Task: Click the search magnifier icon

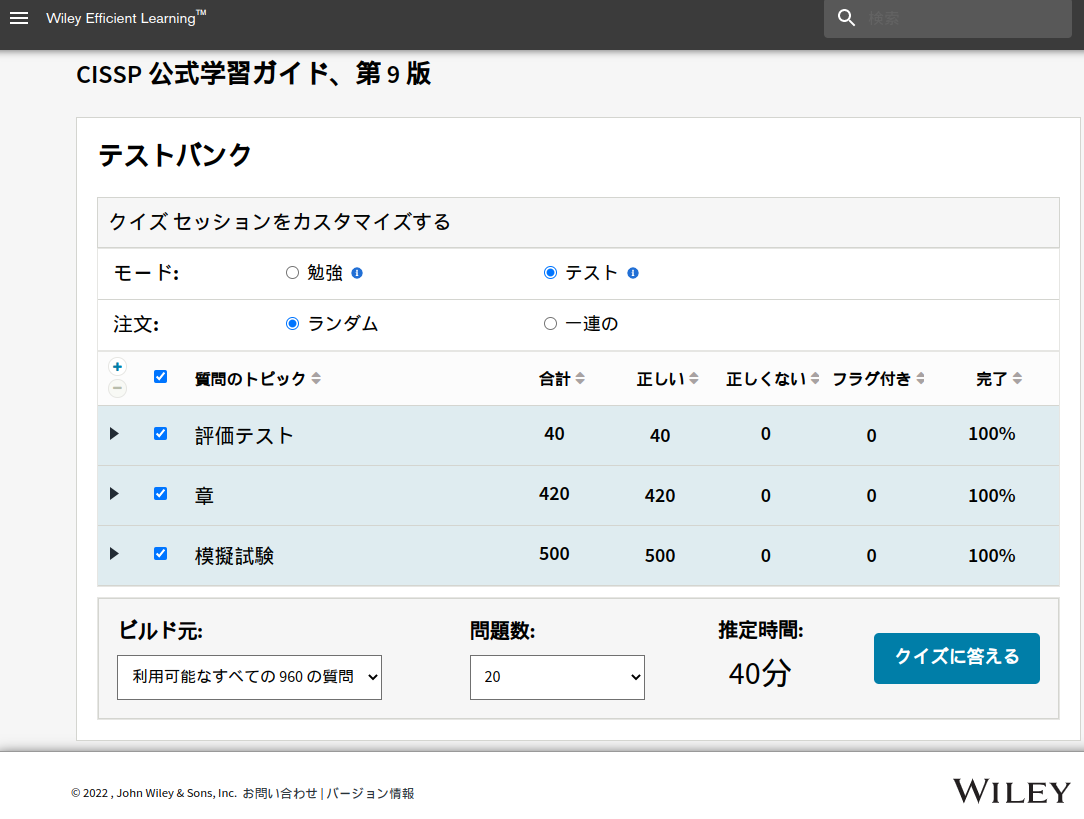Action: point(846,18)
